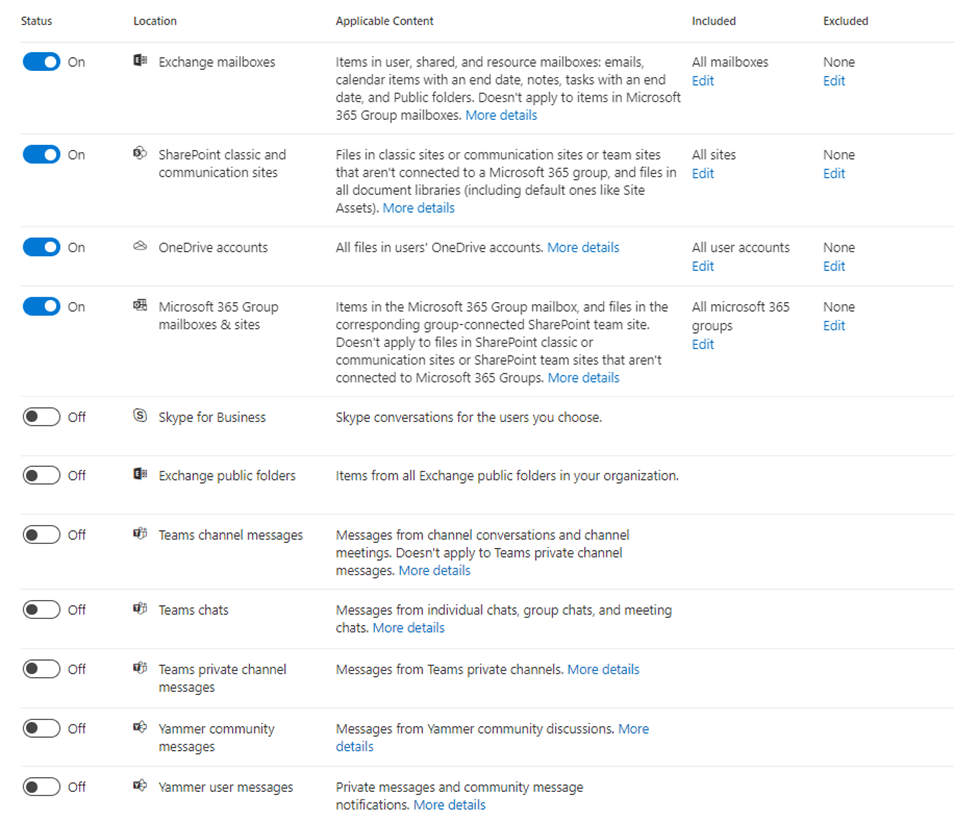
Task: Click the Teams channel messages icon
Action: click(140, 534)
